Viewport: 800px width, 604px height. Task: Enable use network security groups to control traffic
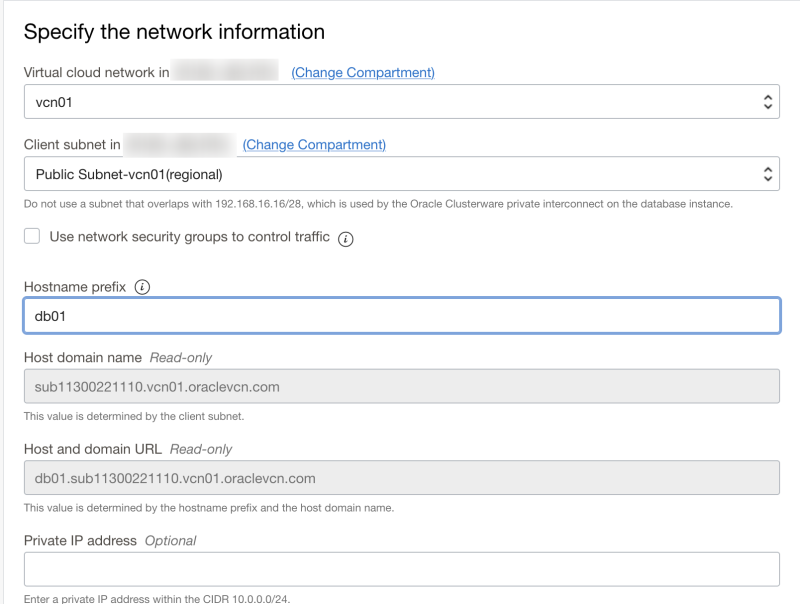[31, 237]
